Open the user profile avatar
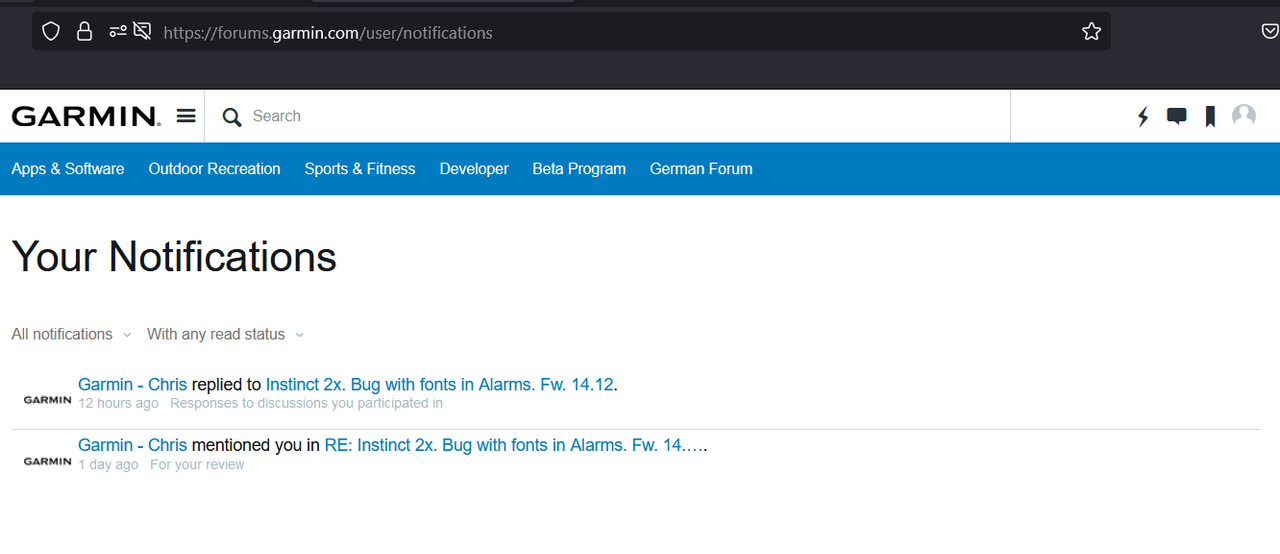 tap(1244, 116)
